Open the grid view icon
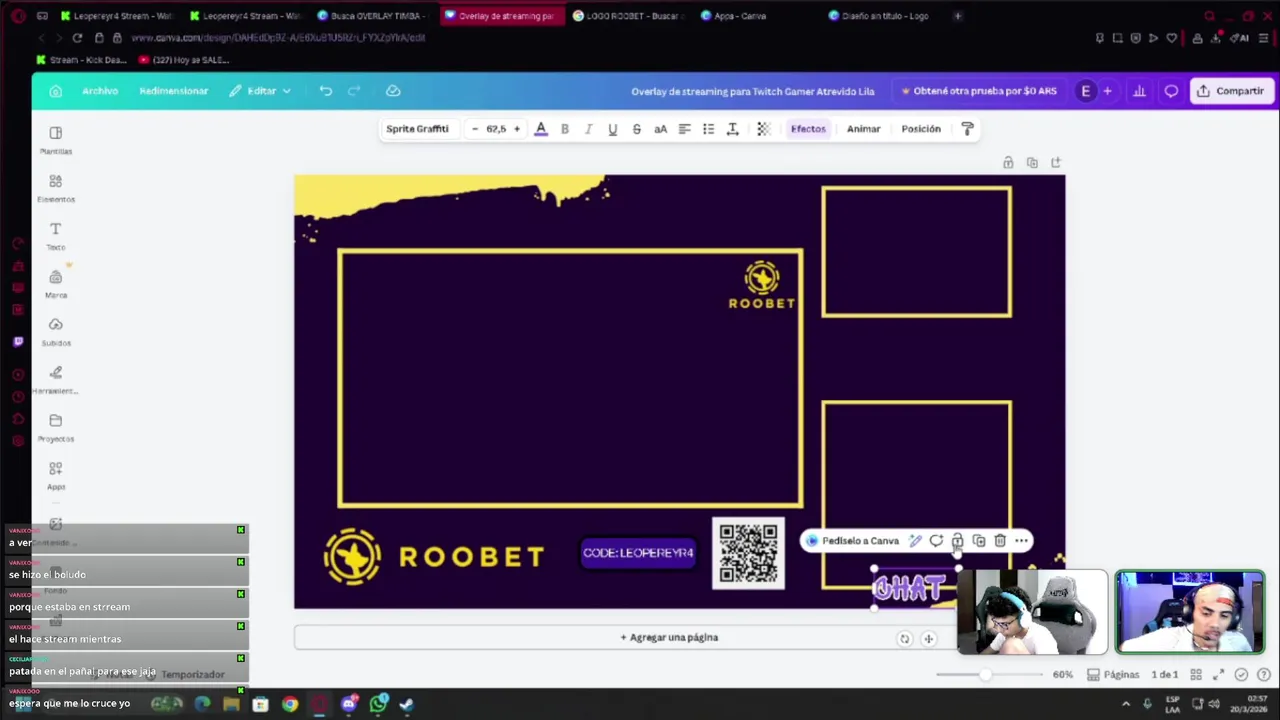The image size is (1280, 720). tap(1196, 675)
